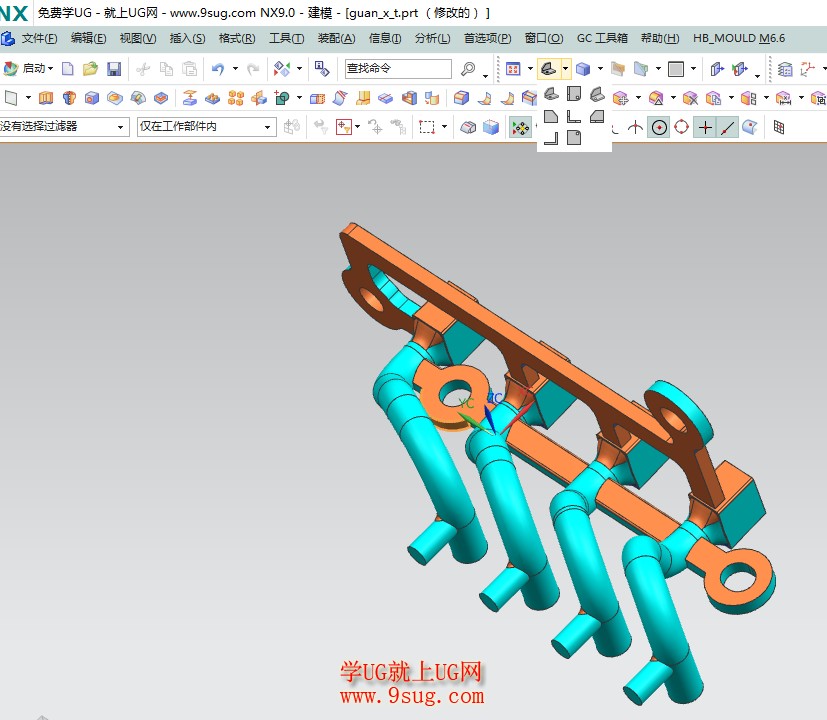Open the 插入(S) menu

click(x=187, y=39)
